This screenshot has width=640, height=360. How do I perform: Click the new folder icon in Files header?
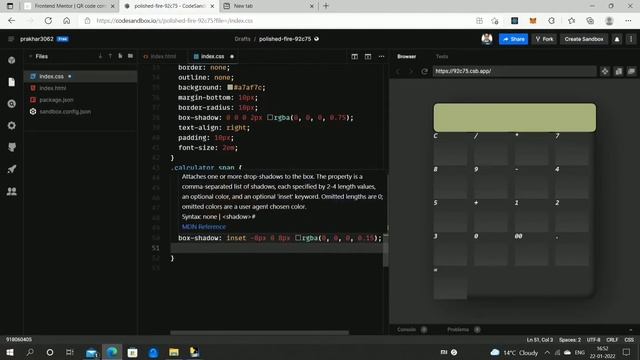point(130,56)
